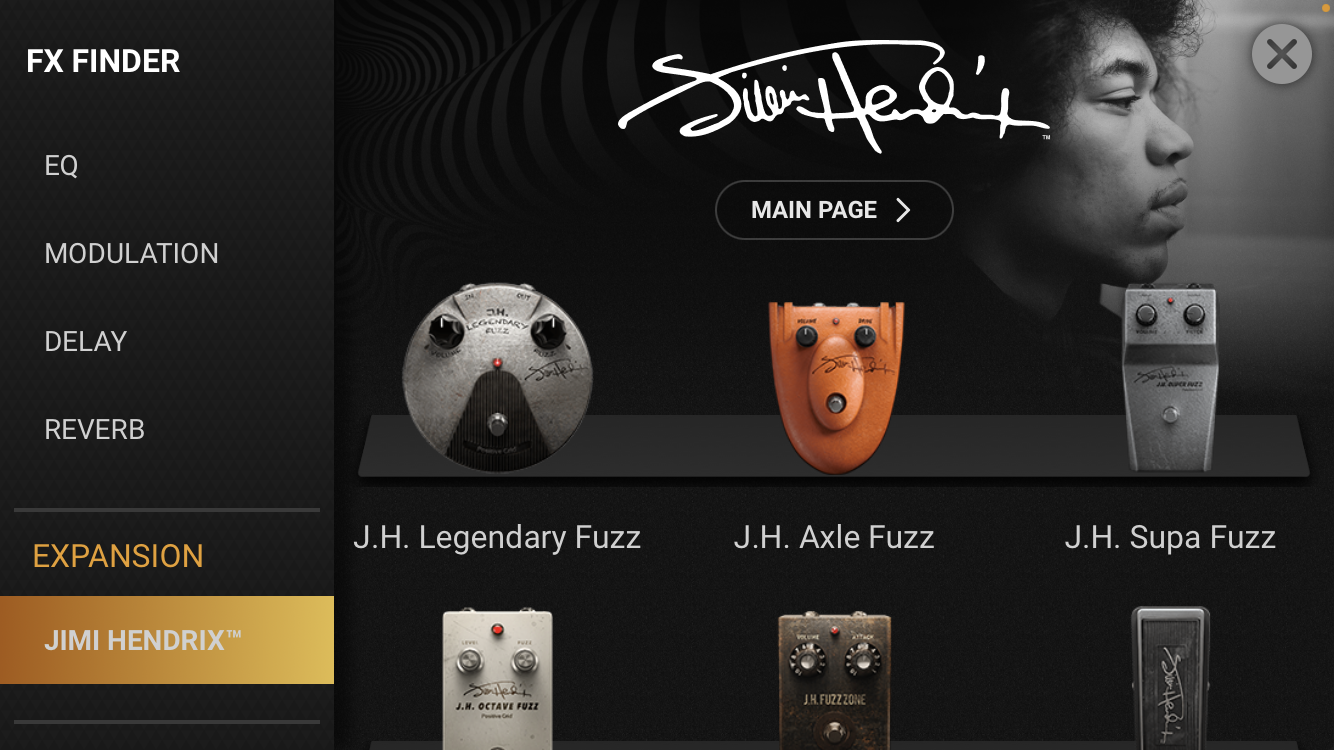This screenshot has width=1334, height=750.
Task: Select the Jimi Hendrix wah pedal
Action: click(x=1171, y=678)
